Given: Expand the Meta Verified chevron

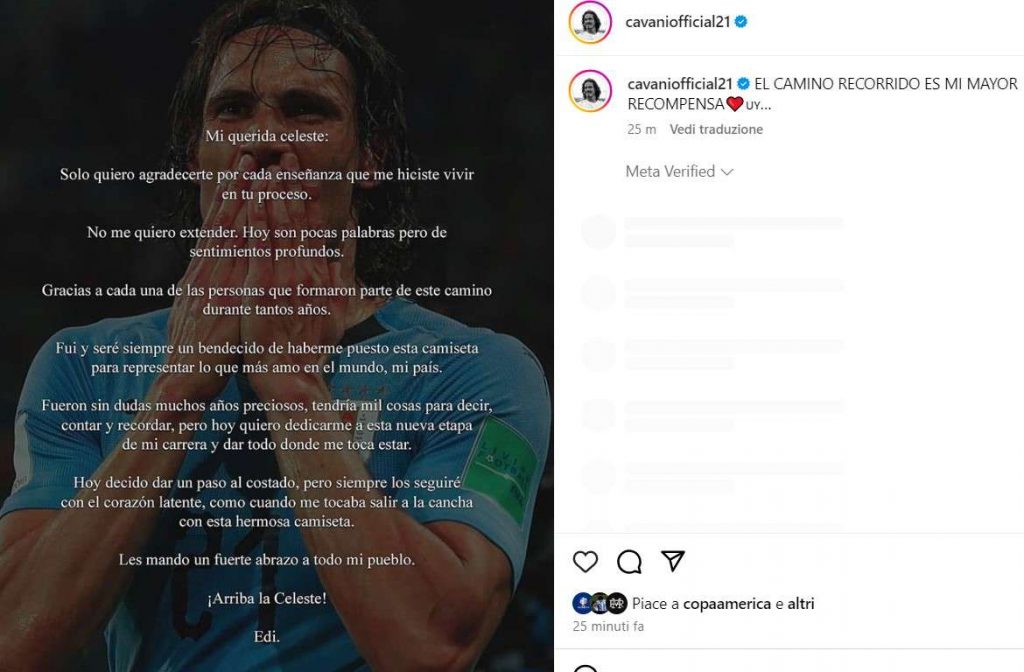Looking at the screenshot, I should [x=727, y=172].
